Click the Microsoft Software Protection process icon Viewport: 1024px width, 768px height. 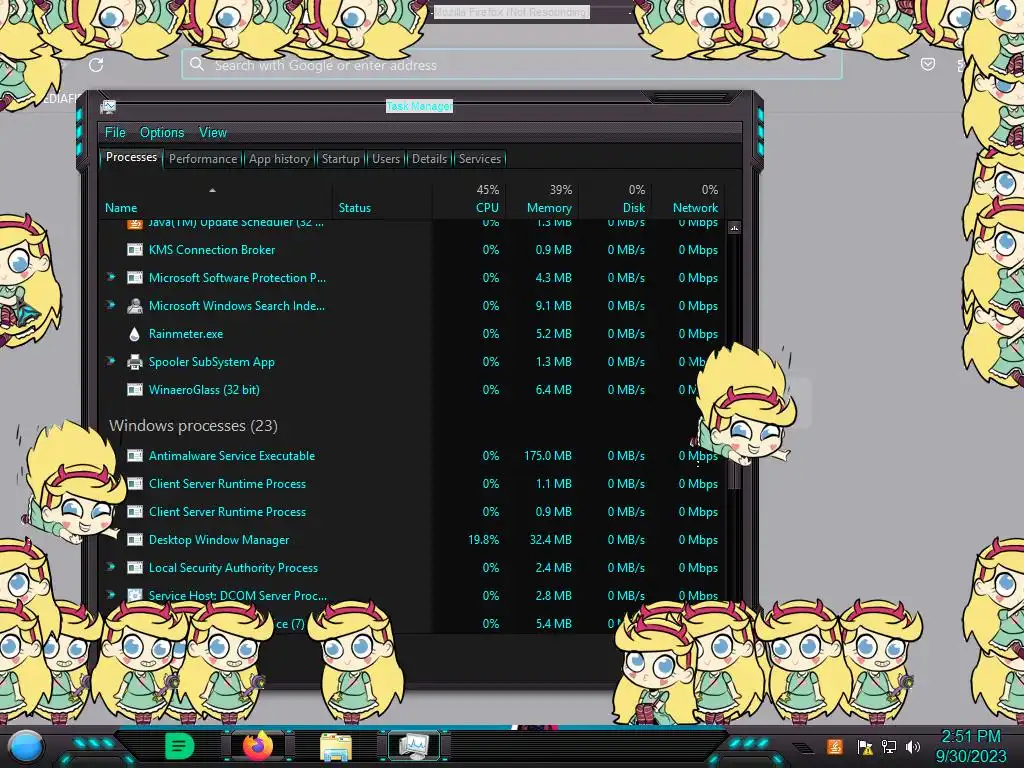pyautogui.click(x=135, y=278)
